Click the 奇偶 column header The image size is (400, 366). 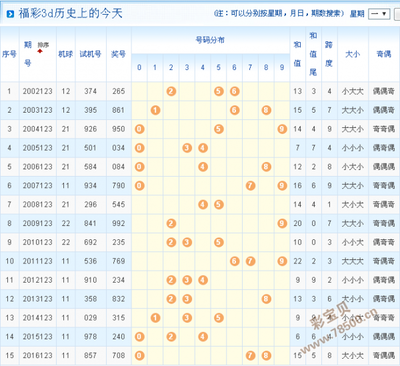pyautogui.click(x=384, y=54)
